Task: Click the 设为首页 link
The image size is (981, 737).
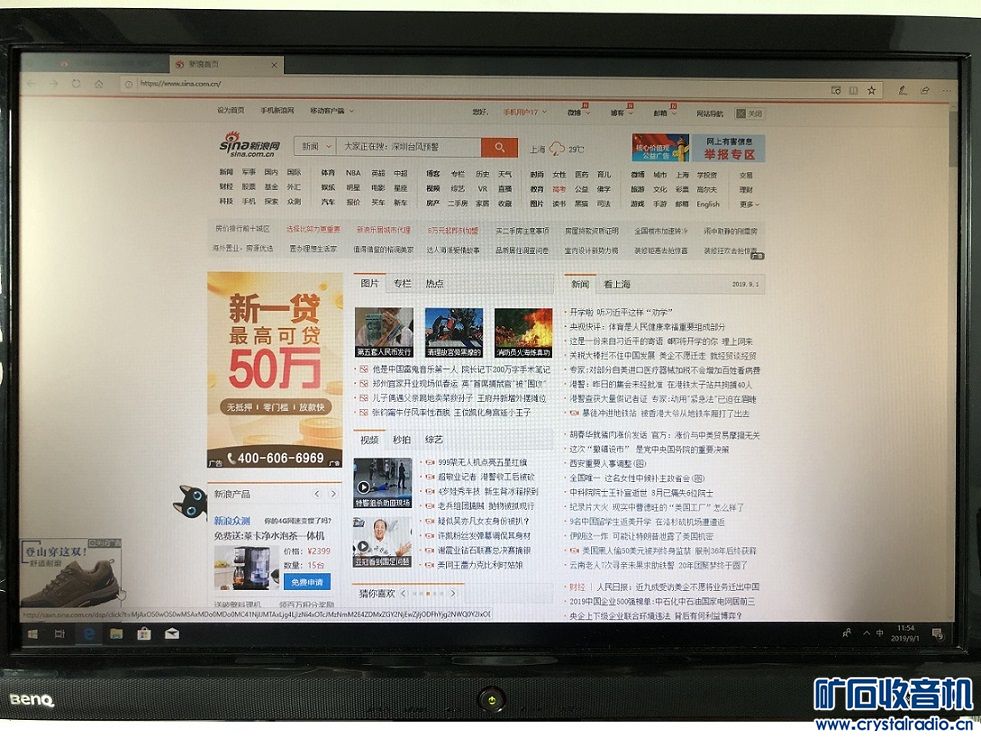Action: click(230, 110)
